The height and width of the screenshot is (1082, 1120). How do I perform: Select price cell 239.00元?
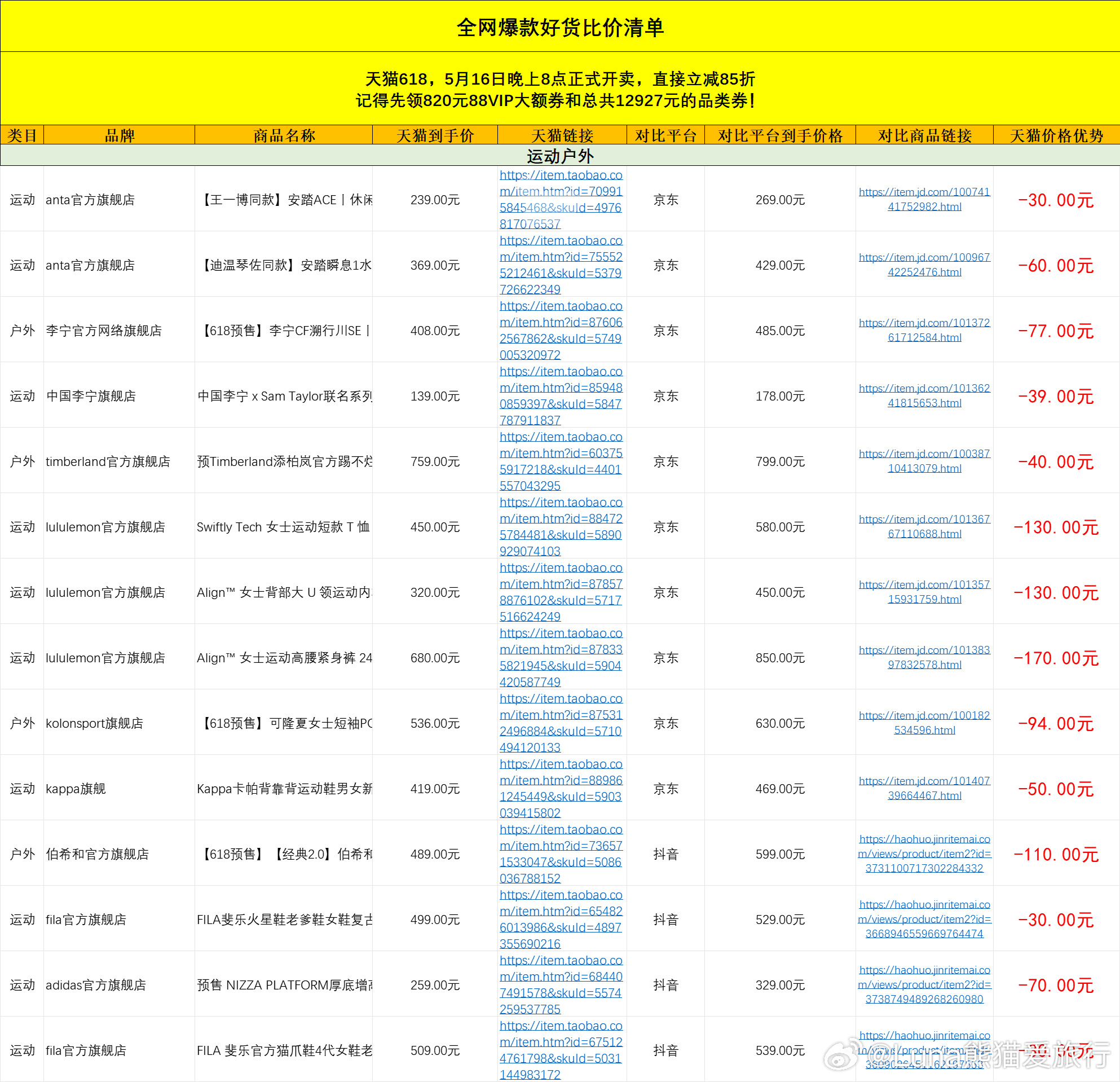(435, 200)
